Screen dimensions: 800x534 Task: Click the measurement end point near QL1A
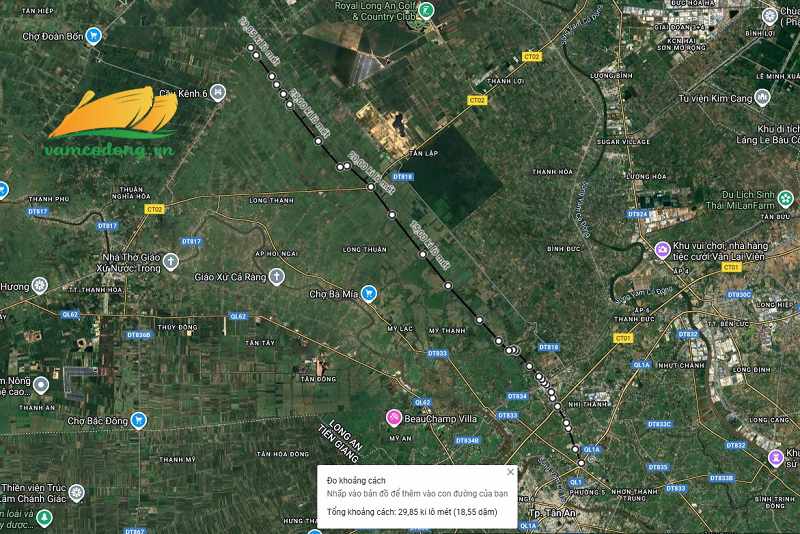coord(581,463)
